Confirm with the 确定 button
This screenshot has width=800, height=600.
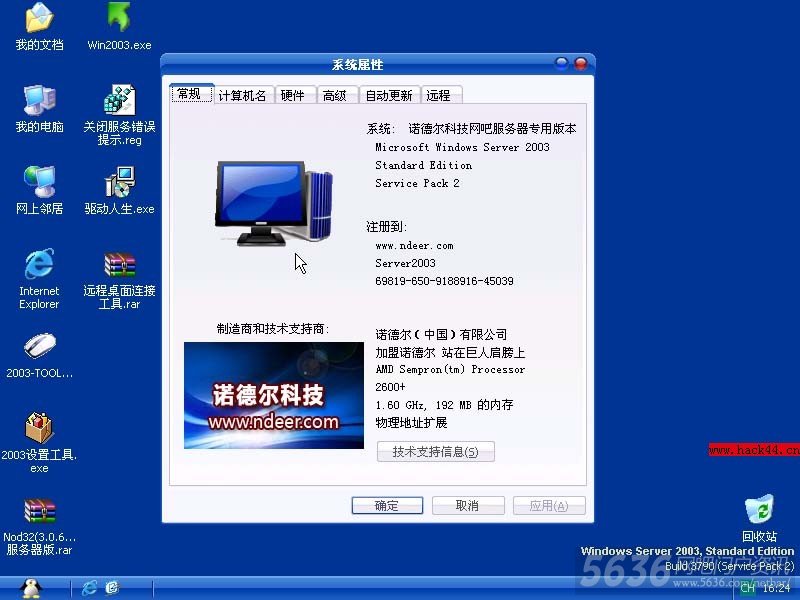coord(387,506)
